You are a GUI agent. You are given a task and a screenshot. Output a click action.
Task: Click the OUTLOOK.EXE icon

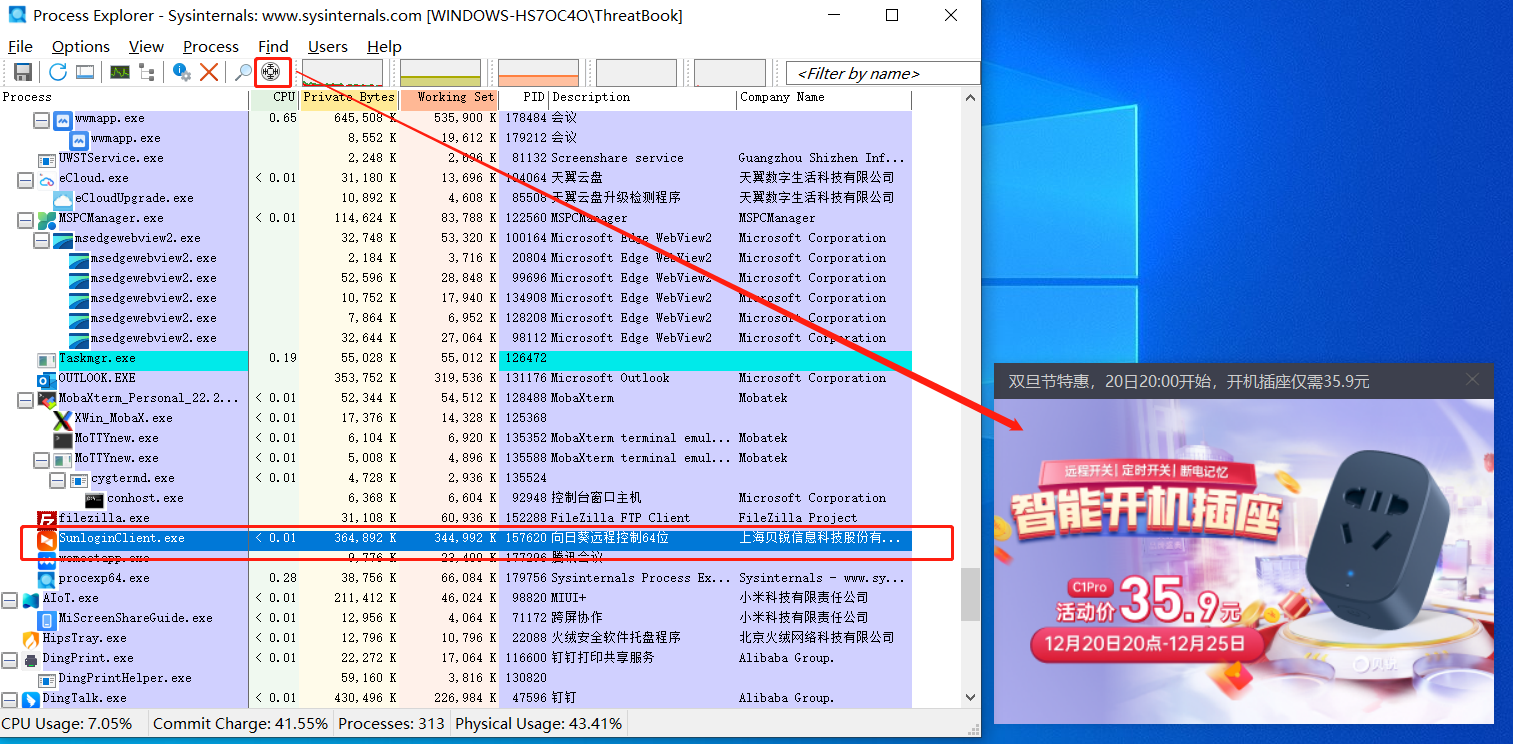click(x=47, y=379)
